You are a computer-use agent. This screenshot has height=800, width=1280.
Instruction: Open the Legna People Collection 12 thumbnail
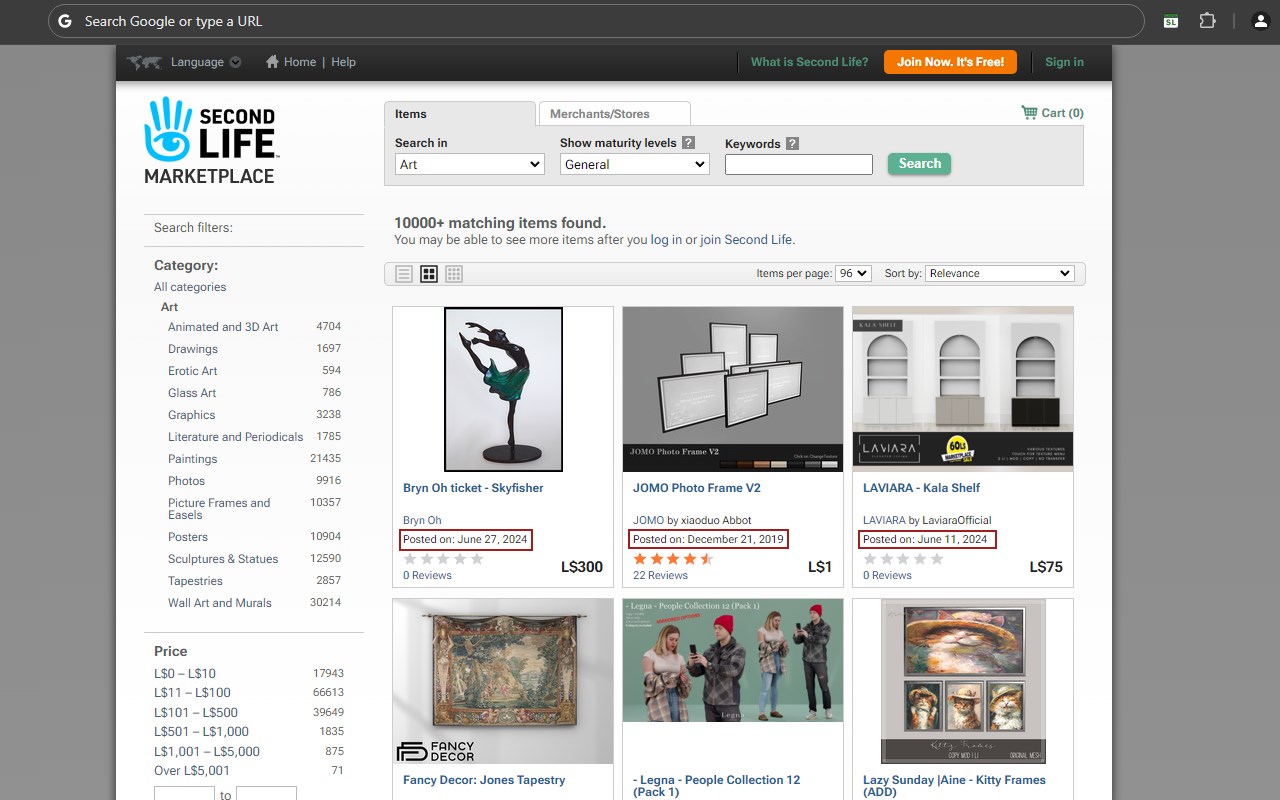[x=733, y=660]
